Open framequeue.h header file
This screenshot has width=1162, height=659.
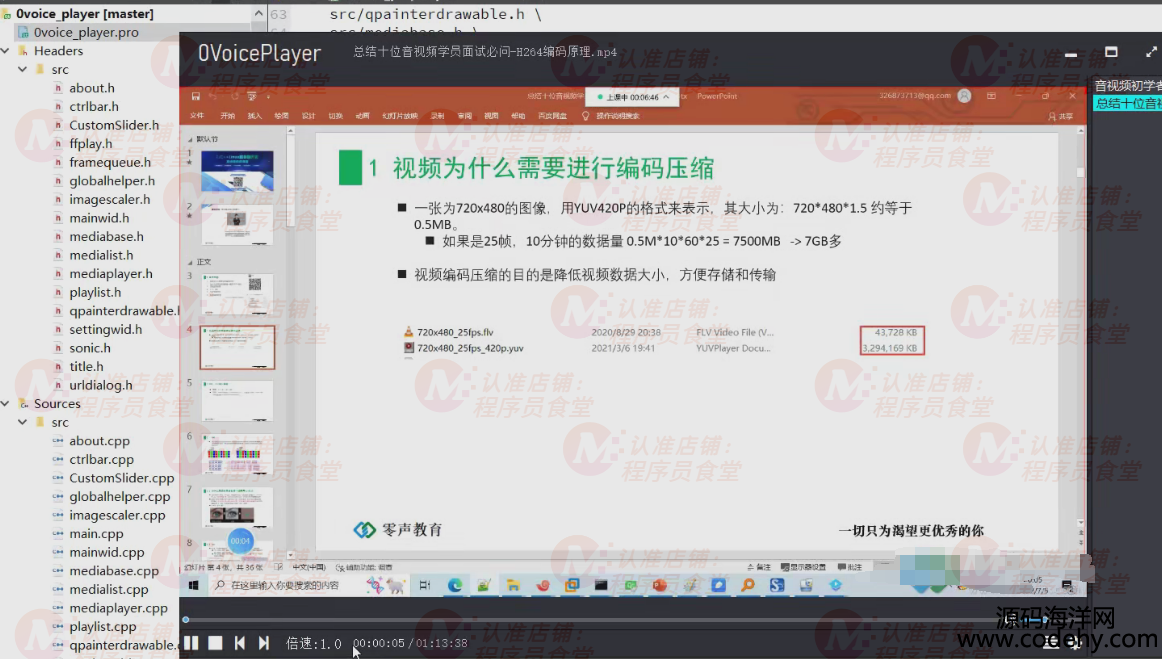pos(110,162)
